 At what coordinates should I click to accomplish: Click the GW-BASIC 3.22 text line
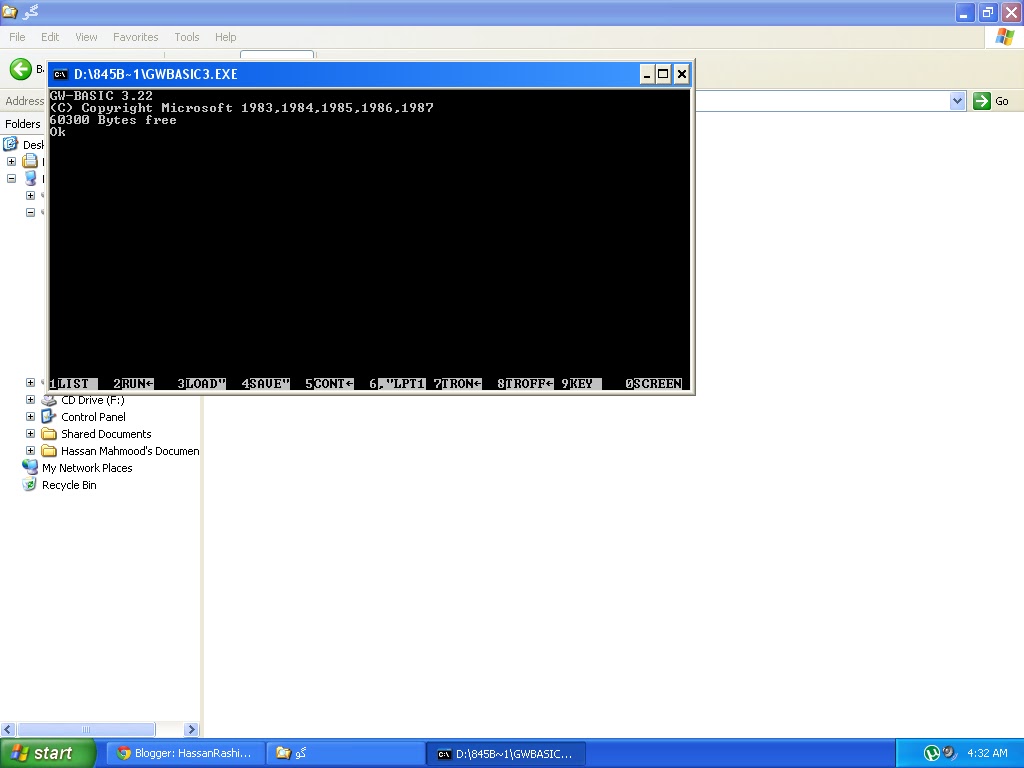(101, 96)
